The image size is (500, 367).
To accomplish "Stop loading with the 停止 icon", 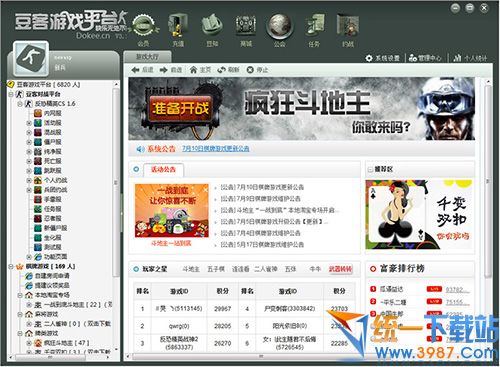I will [257, 70].
